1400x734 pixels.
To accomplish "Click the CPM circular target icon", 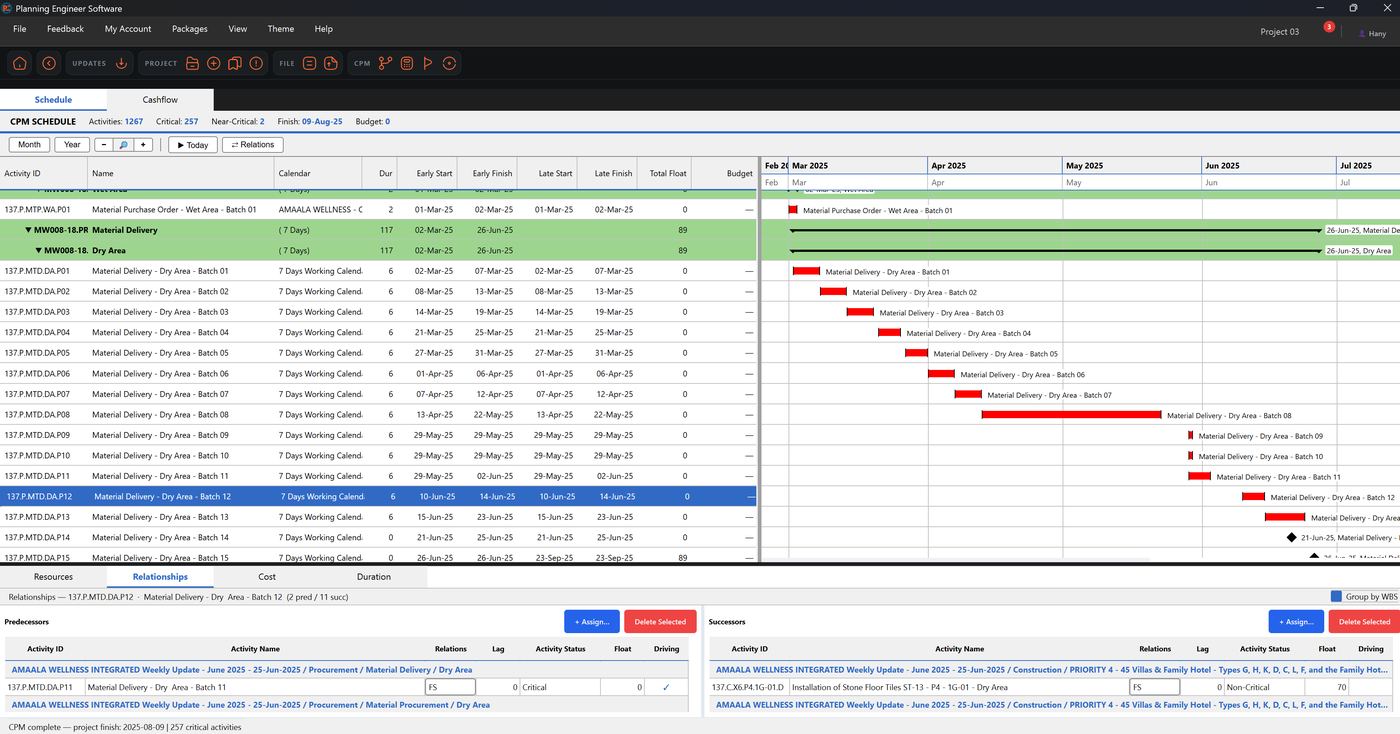I will [450, 63].
